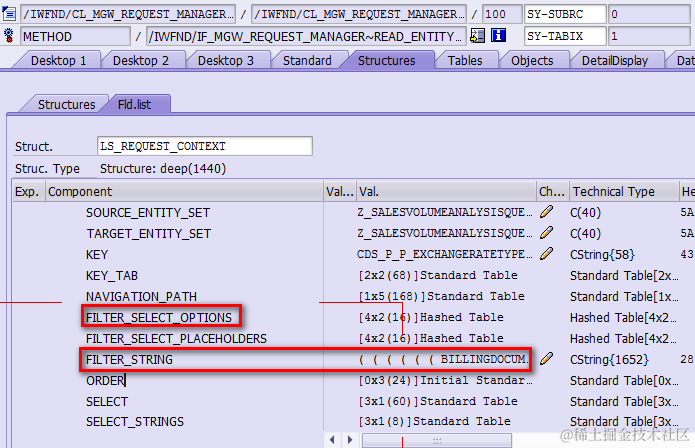
Task: Select the KEY component name
Action: tap(97, 255)
